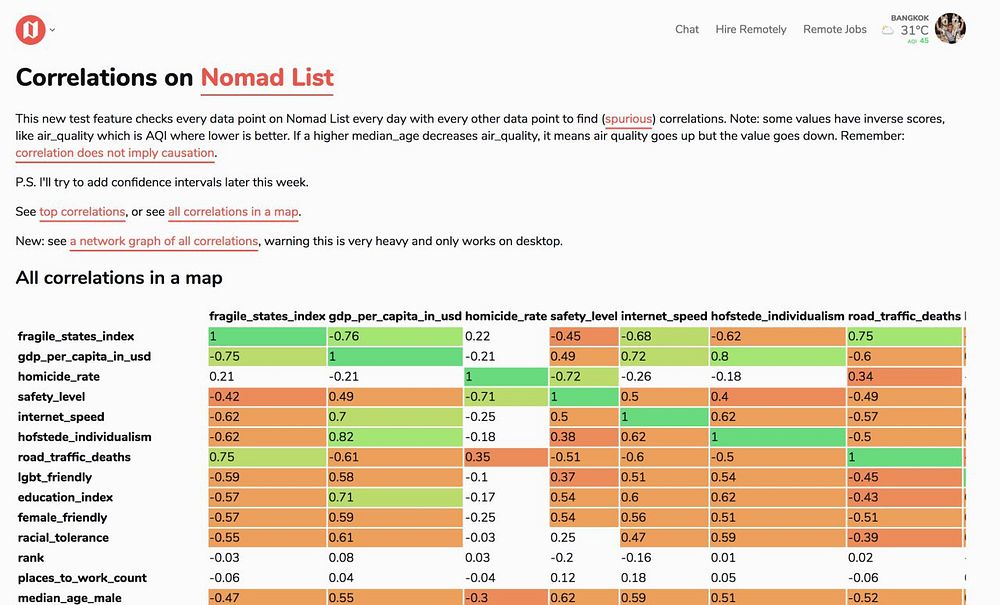Select the safety_level row label
This screenshot has height=605, width=1000.
(51, 397)
